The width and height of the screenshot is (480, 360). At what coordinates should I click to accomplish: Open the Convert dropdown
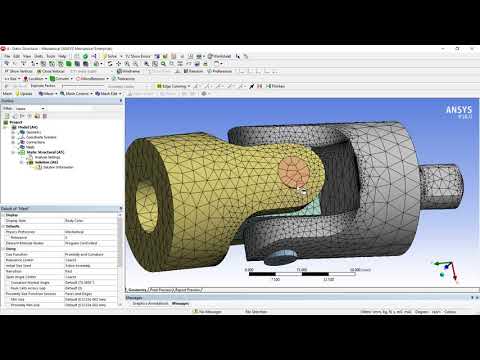click(x=60, y=79)
